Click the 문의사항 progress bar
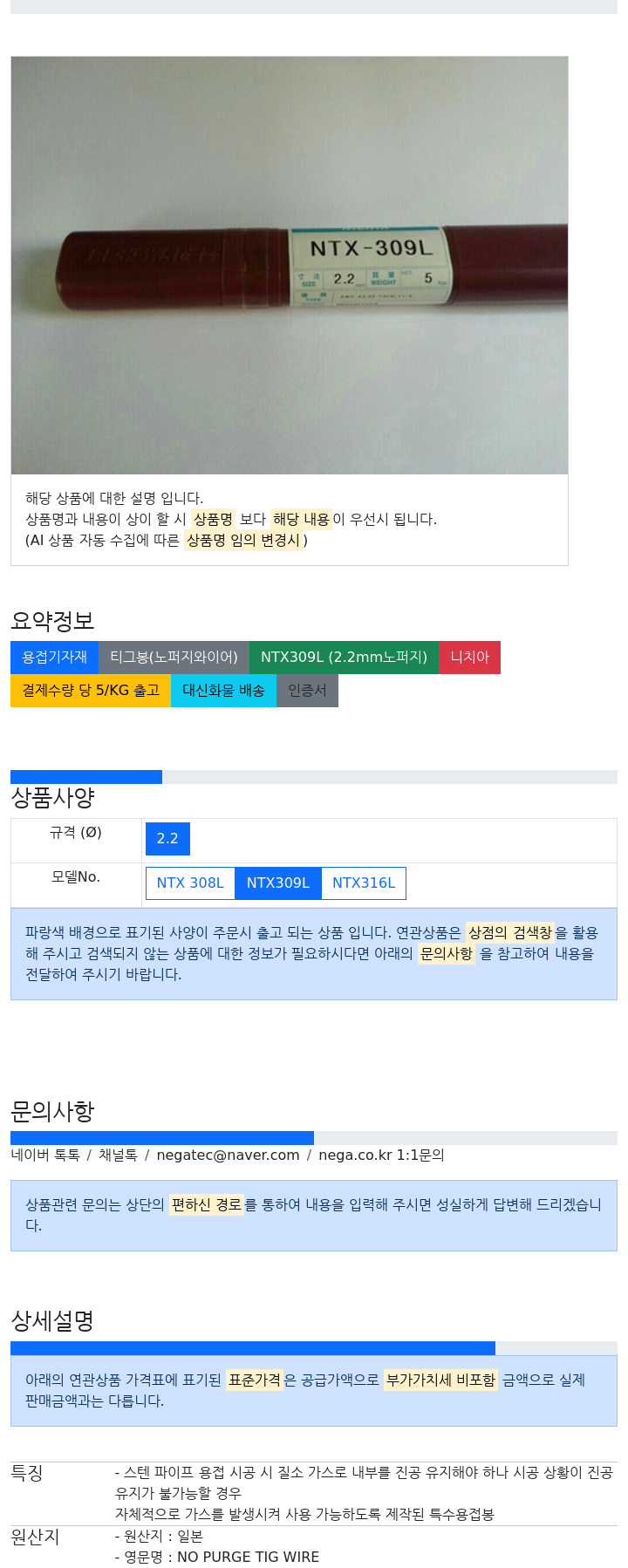Screen dimensions: 628x1568 pos(162,1138)
